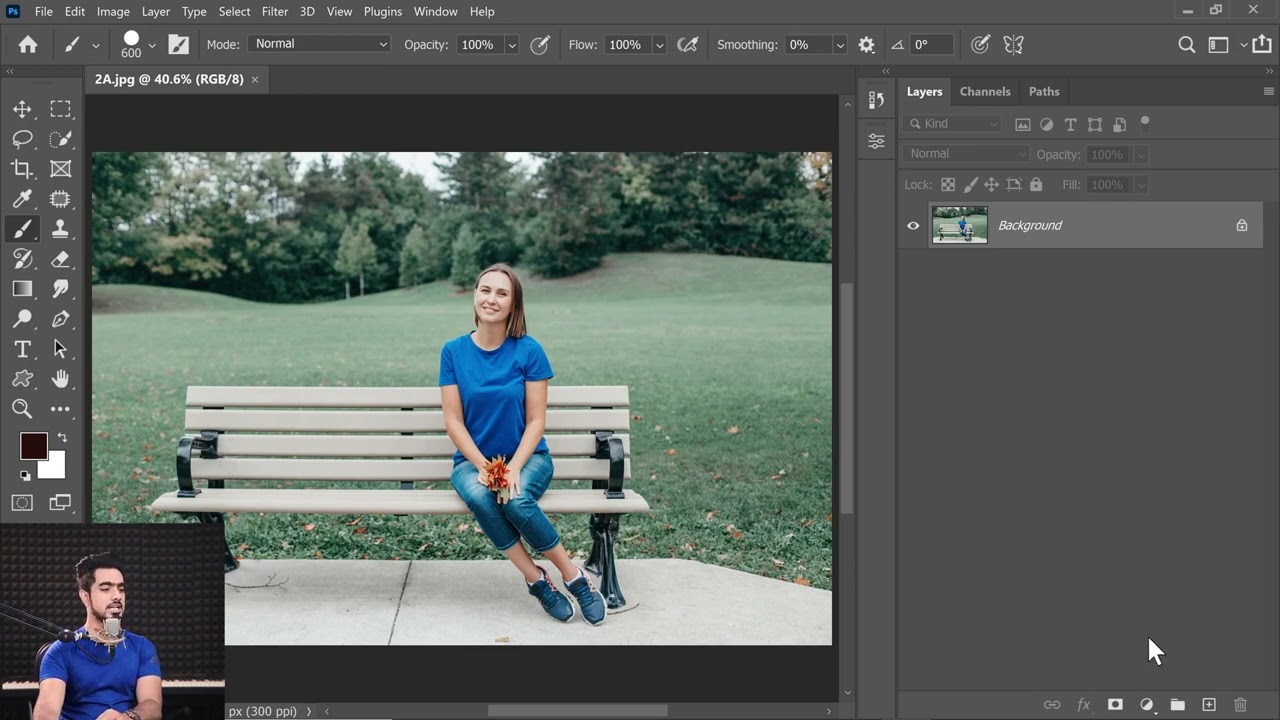Select the Crop tool
Image resolution: width=1280 pixels, height=720 pixels.
click(x=22, y=169)
